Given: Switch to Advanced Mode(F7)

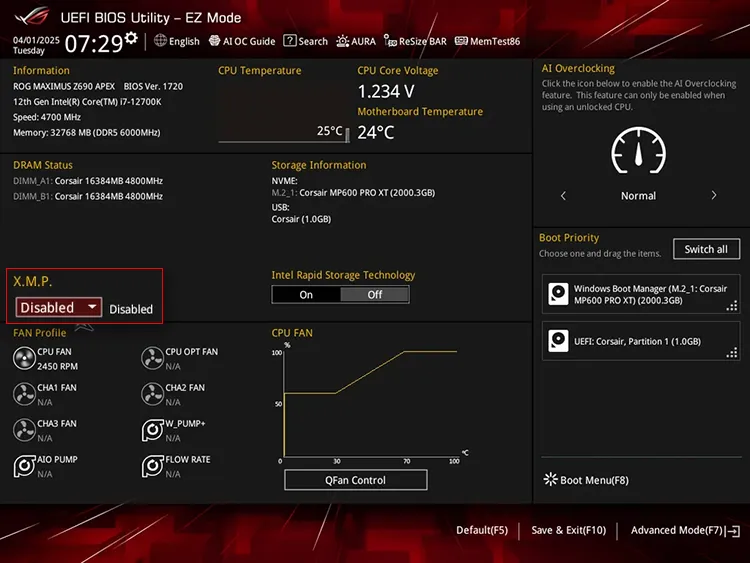Looking at the screenshot, I should pyautogui.click(x=685, y=530).
